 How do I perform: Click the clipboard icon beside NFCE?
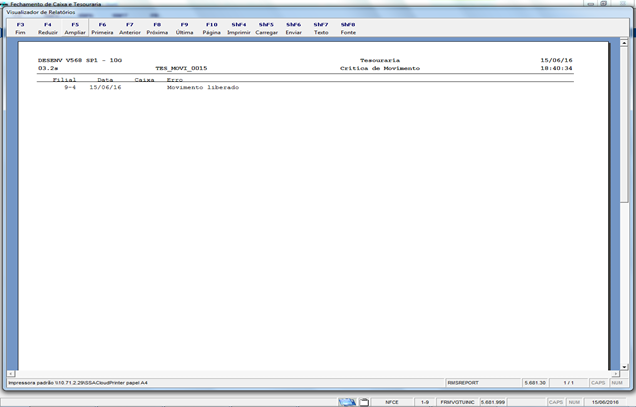tap(364, 402)
